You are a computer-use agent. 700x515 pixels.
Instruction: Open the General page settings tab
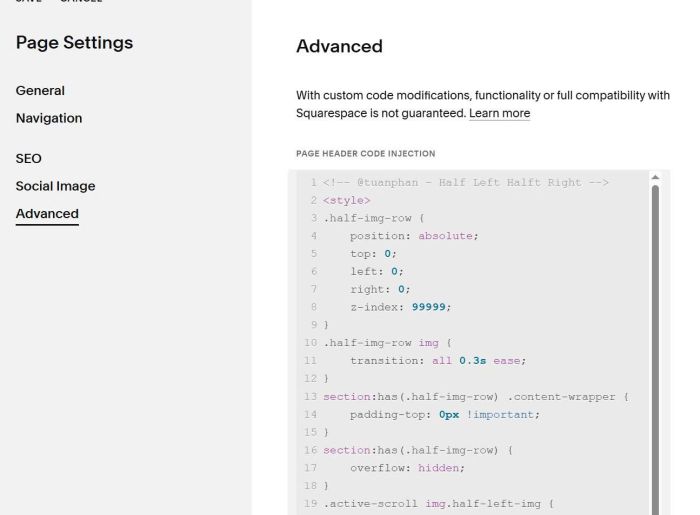click(x=40, y=91)
